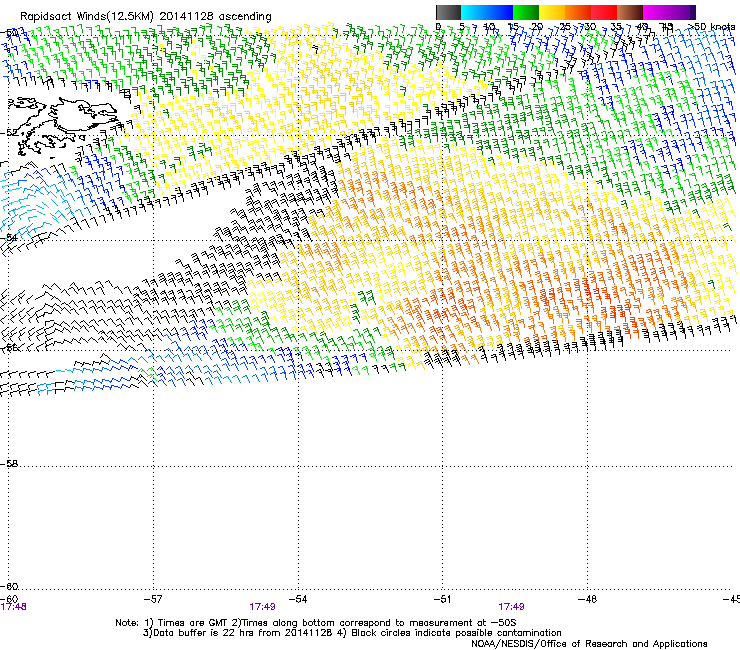Click the orange 25-30 knots legend swatch
Image resolution: width=740 pixels, height=650 pixels.
(578, 12)
